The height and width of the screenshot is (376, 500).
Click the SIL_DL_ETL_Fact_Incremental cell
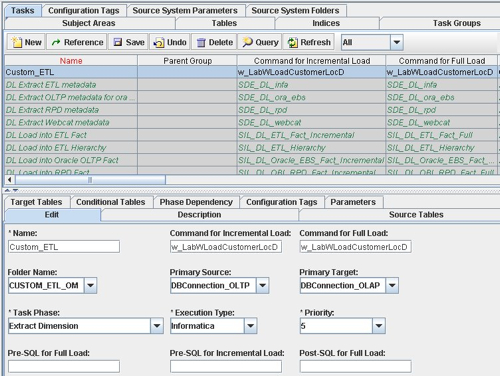(x=311, y=135)
